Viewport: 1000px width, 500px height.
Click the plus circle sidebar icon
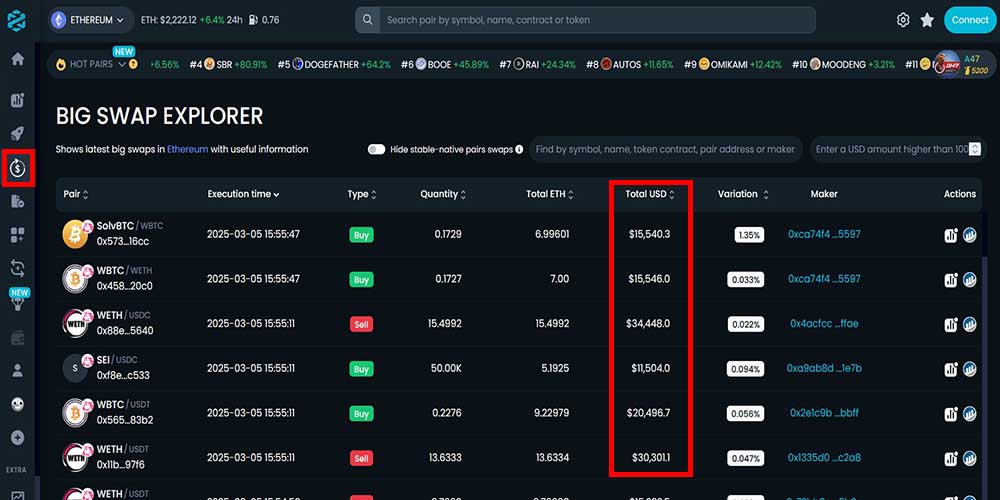click(18, 438)
